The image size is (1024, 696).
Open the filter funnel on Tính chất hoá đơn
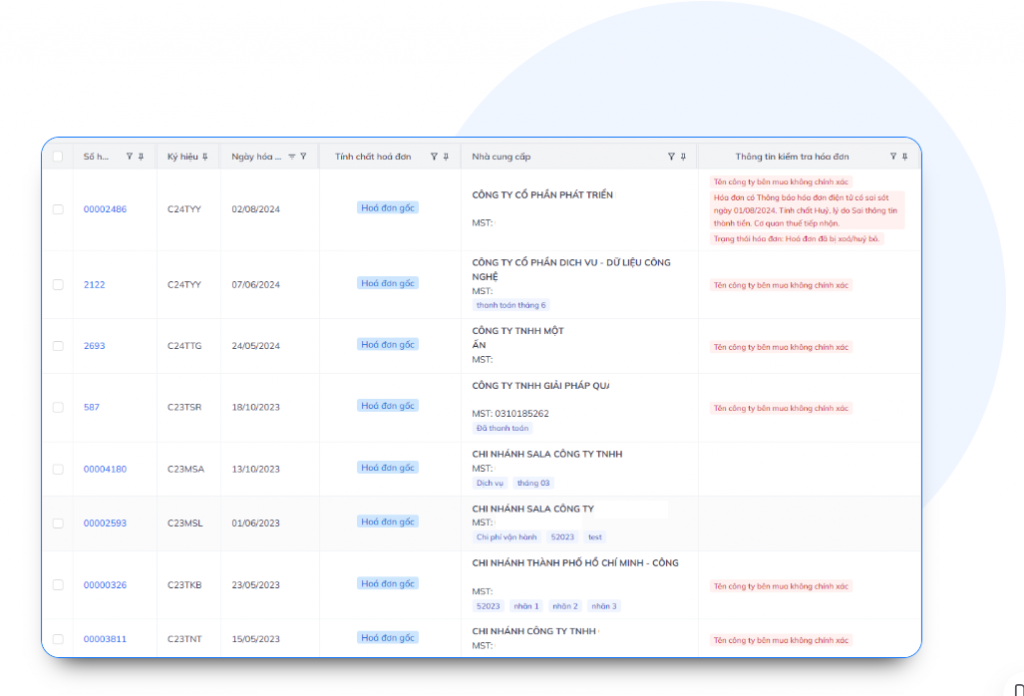point(434,156)
